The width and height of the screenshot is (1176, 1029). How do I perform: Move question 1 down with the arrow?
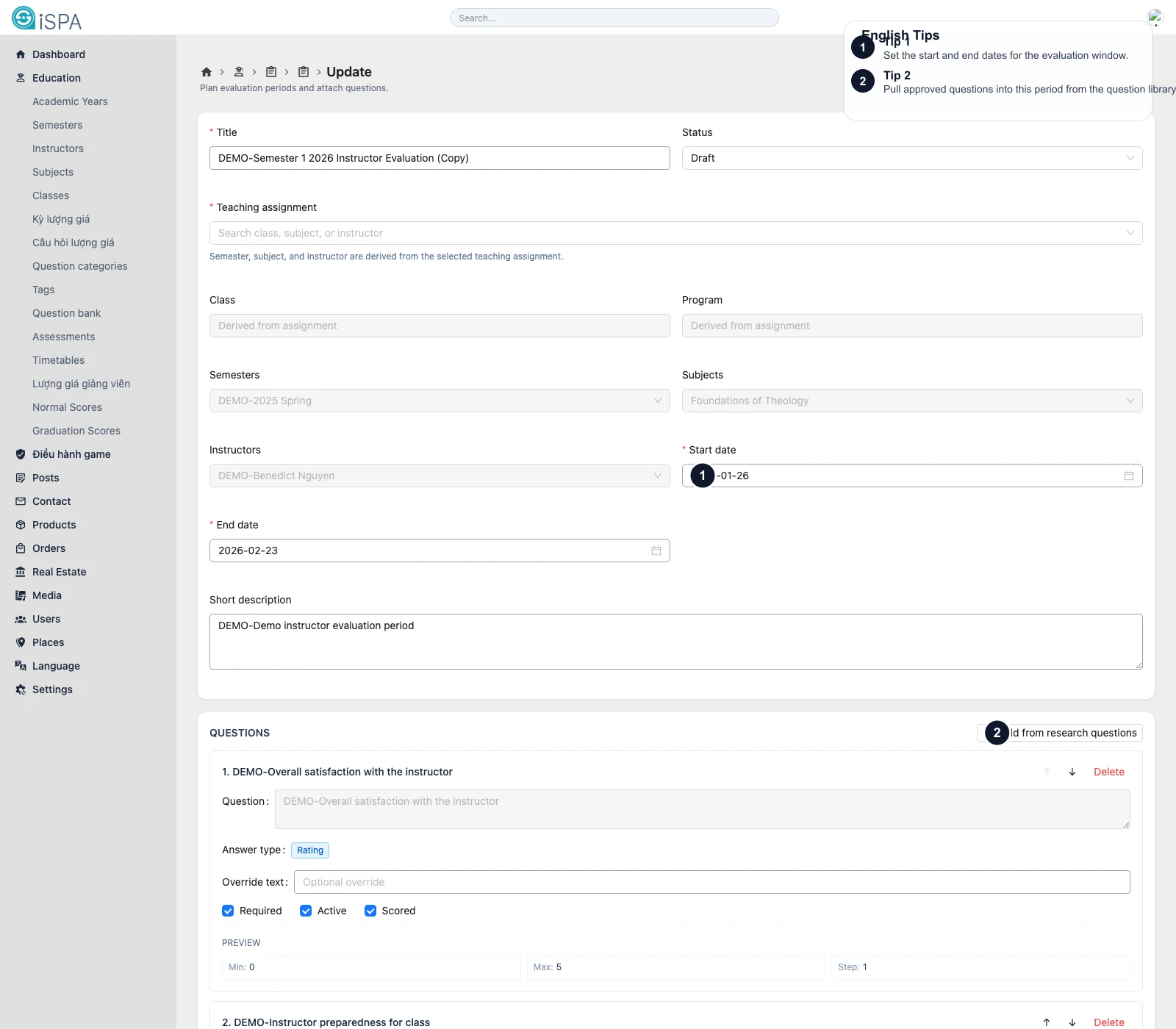[1072, 772]
